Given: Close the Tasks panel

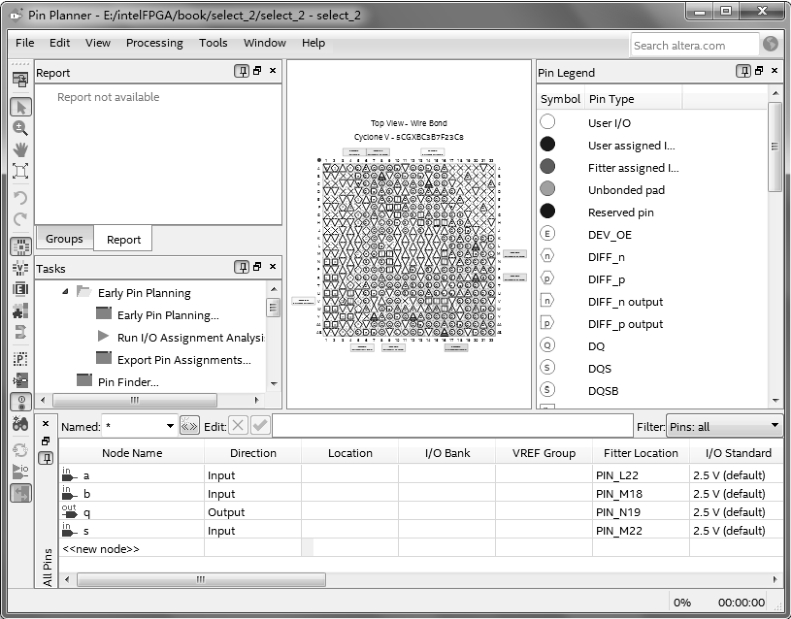Looking at the screenshot, I should tap(273, 266).
